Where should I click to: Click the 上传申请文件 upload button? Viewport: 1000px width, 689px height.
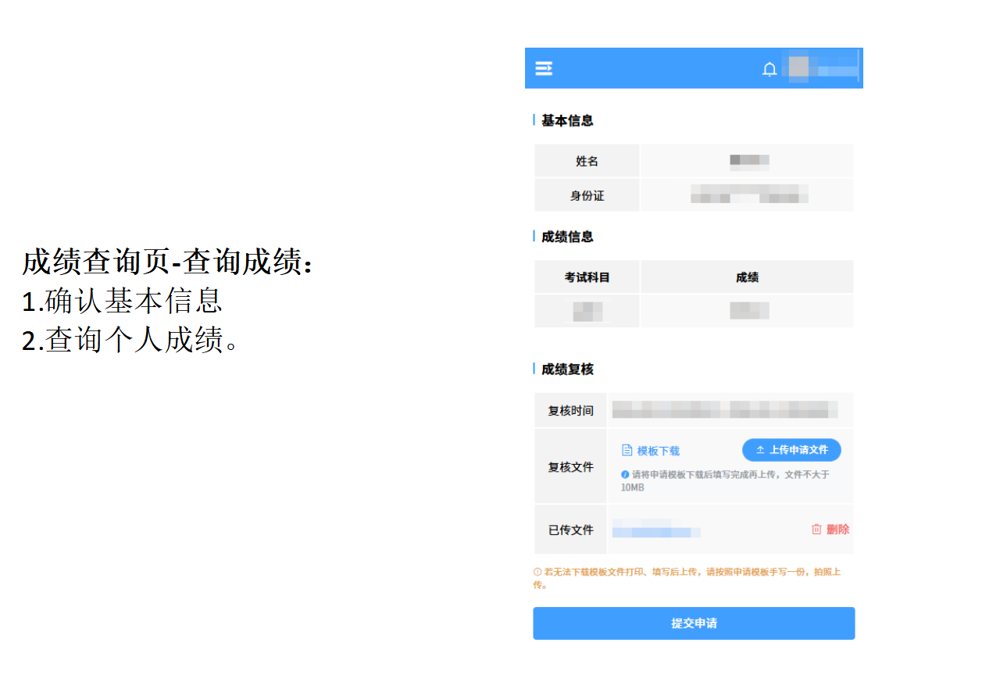coord(791,450)
